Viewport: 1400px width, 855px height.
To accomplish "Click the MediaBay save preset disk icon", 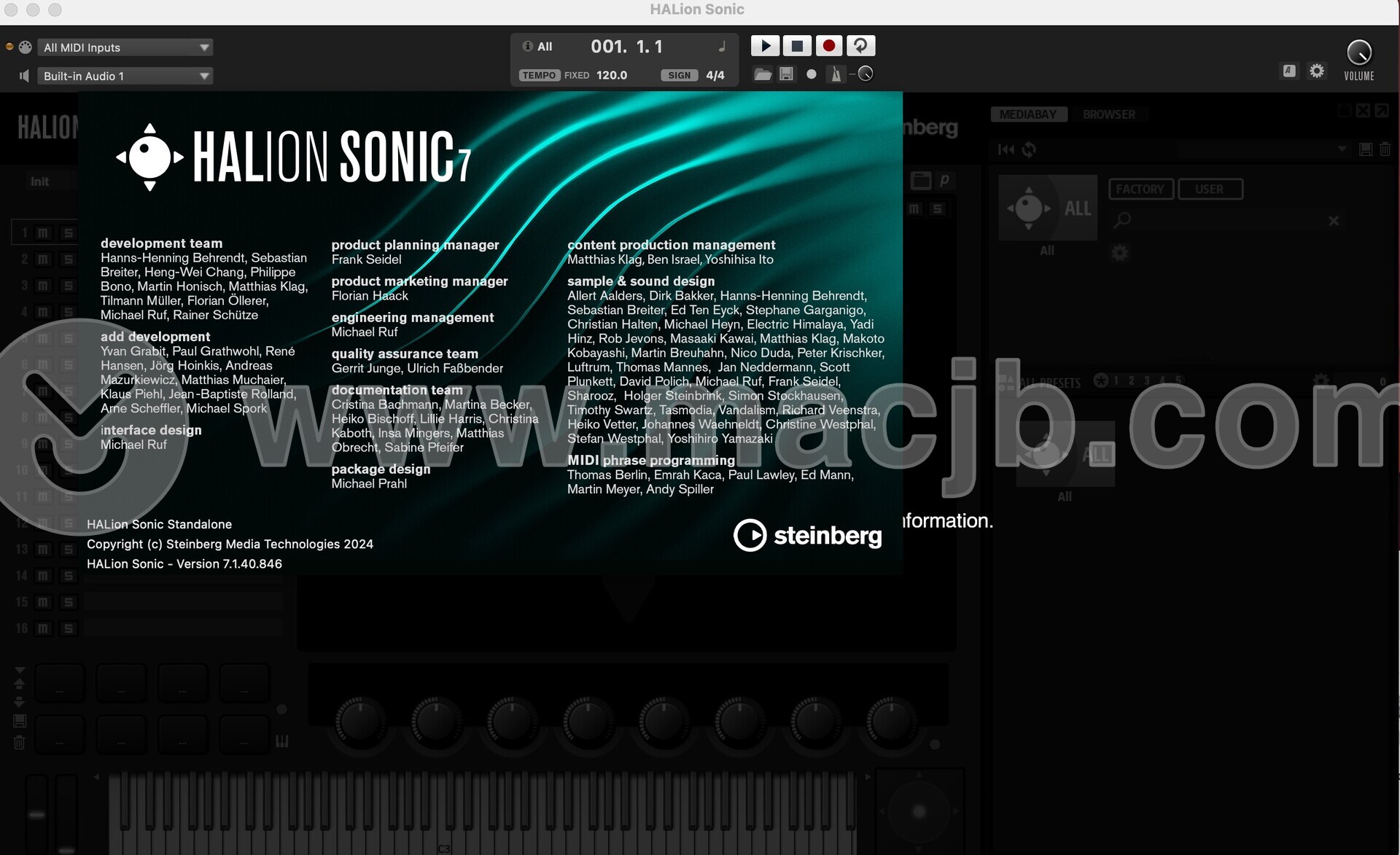I will [1366, 149].
